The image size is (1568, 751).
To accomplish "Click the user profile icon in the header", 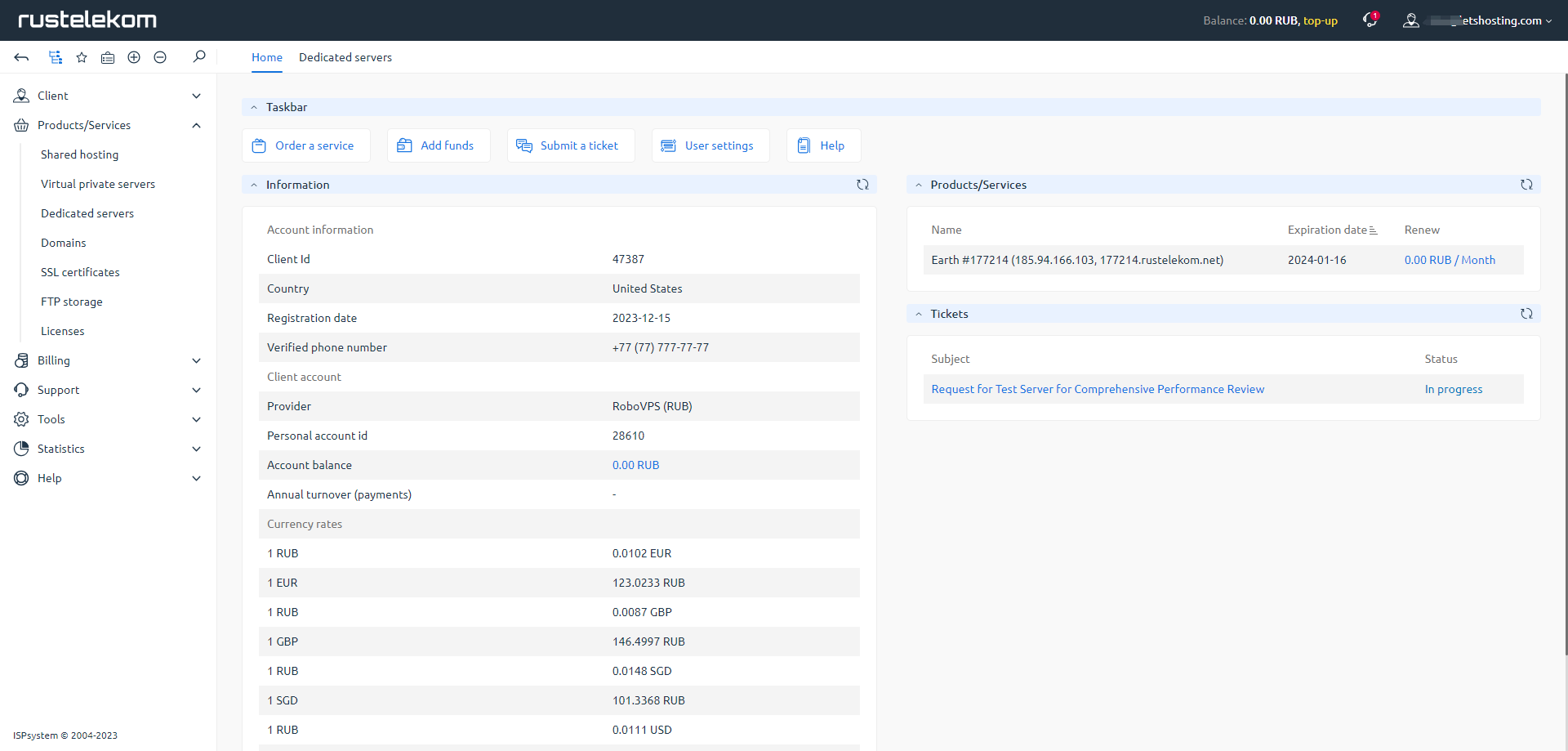I will click(x=1410, y=20).
